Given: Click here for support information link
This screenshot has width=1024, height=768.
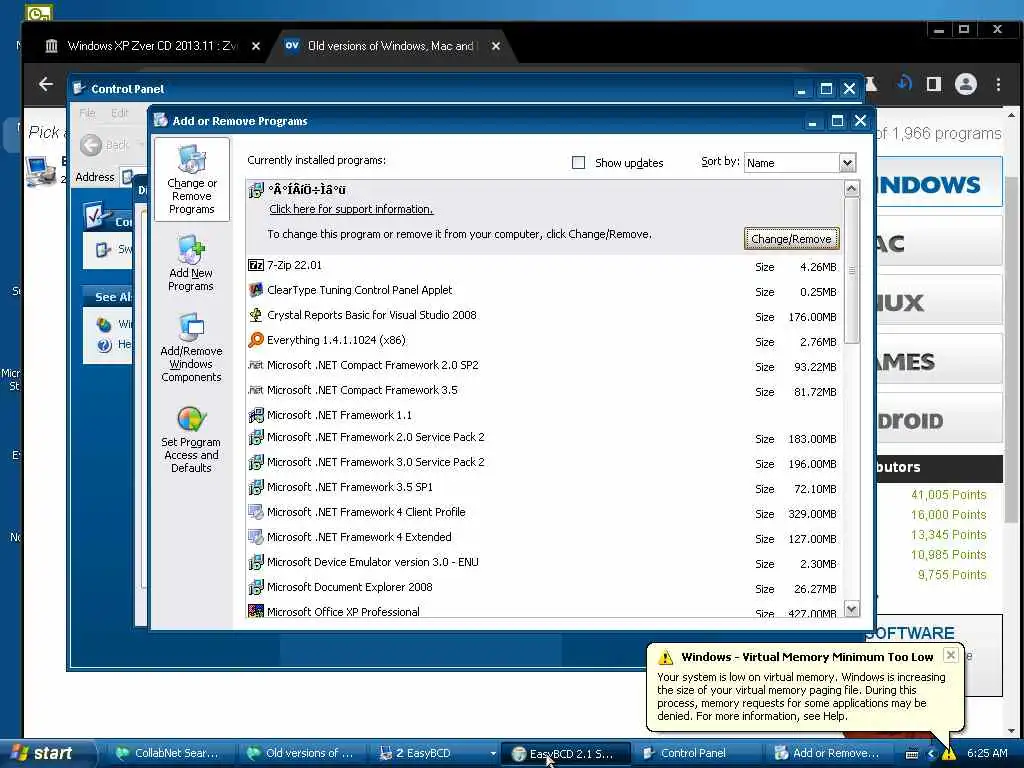Looking at the screenshot, I should tap(351, 209).
